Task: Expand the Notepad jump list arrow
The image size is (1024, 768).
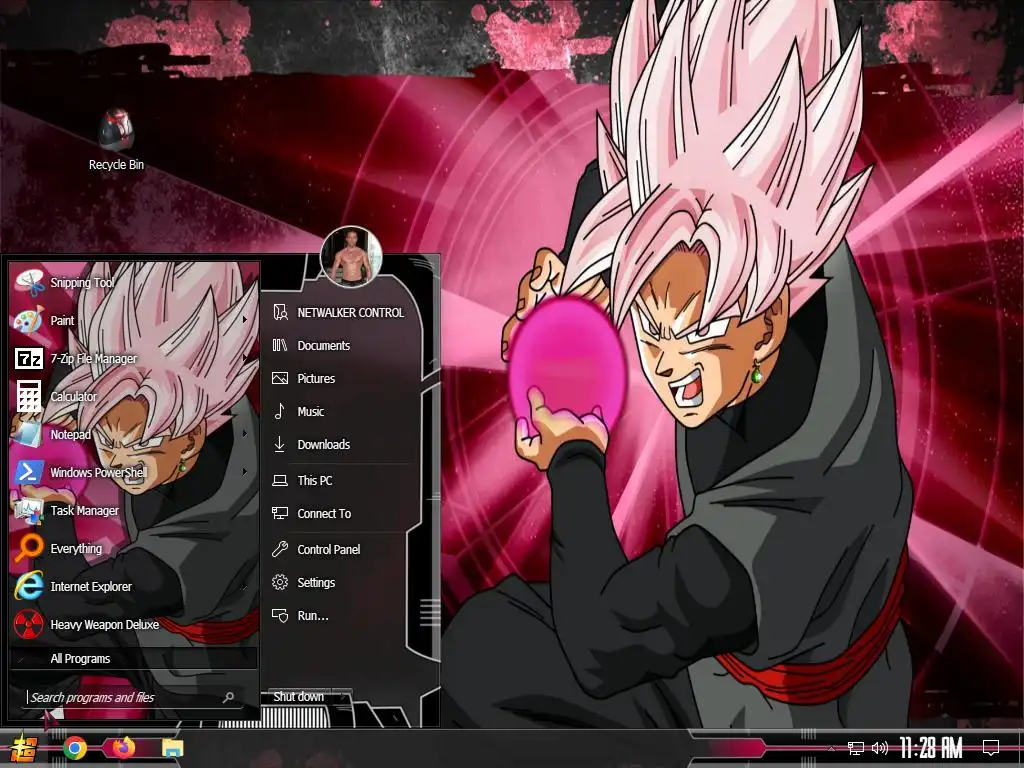Action: click(x=245, y=434)
